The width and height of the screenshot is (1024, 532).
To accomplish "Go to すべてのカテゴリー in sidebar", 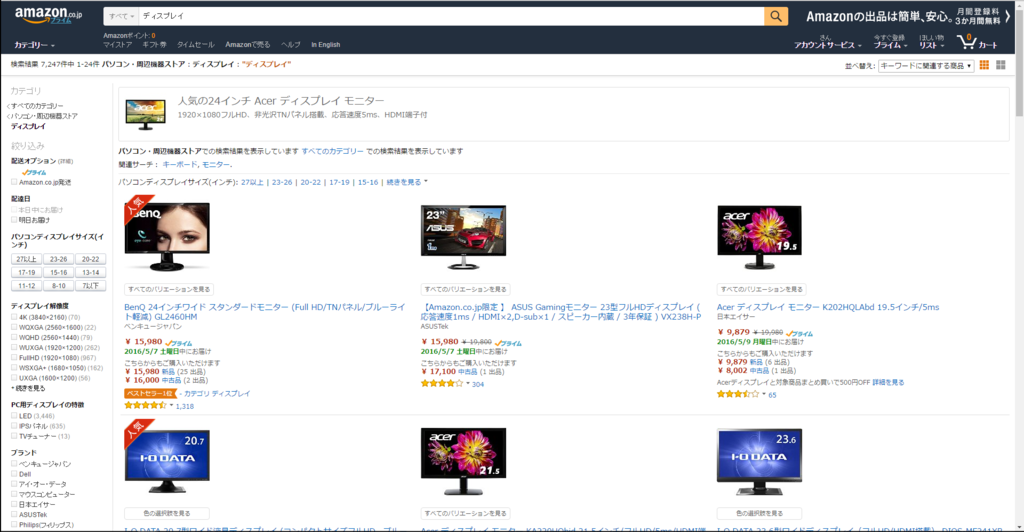I will 37,106.
